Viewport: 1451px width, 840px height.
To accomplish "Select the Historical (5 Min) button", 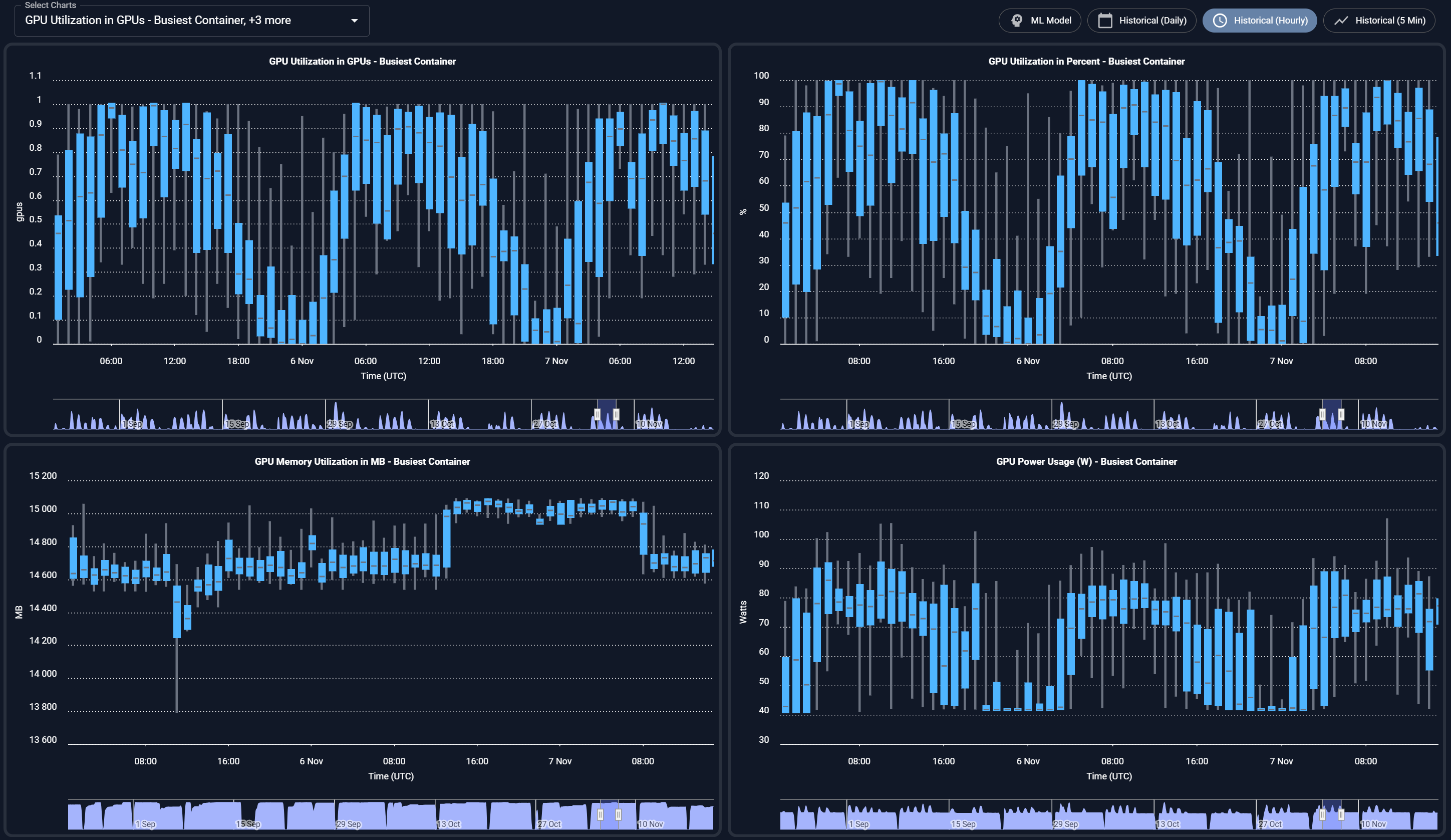I will pyautogui.click(x=1390, y=20).
